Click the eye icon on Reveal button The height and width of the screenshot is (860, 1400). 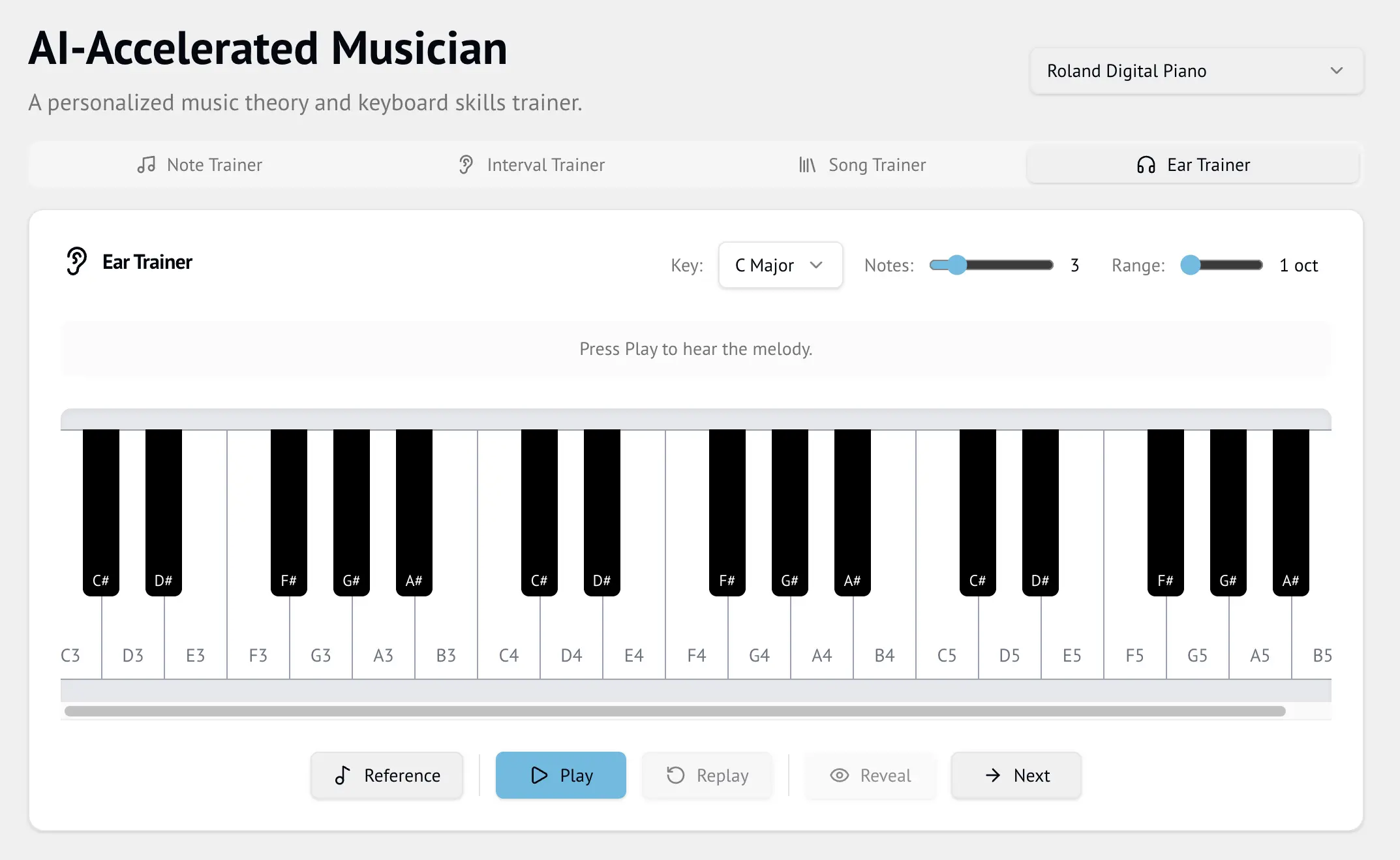(839, 775)
